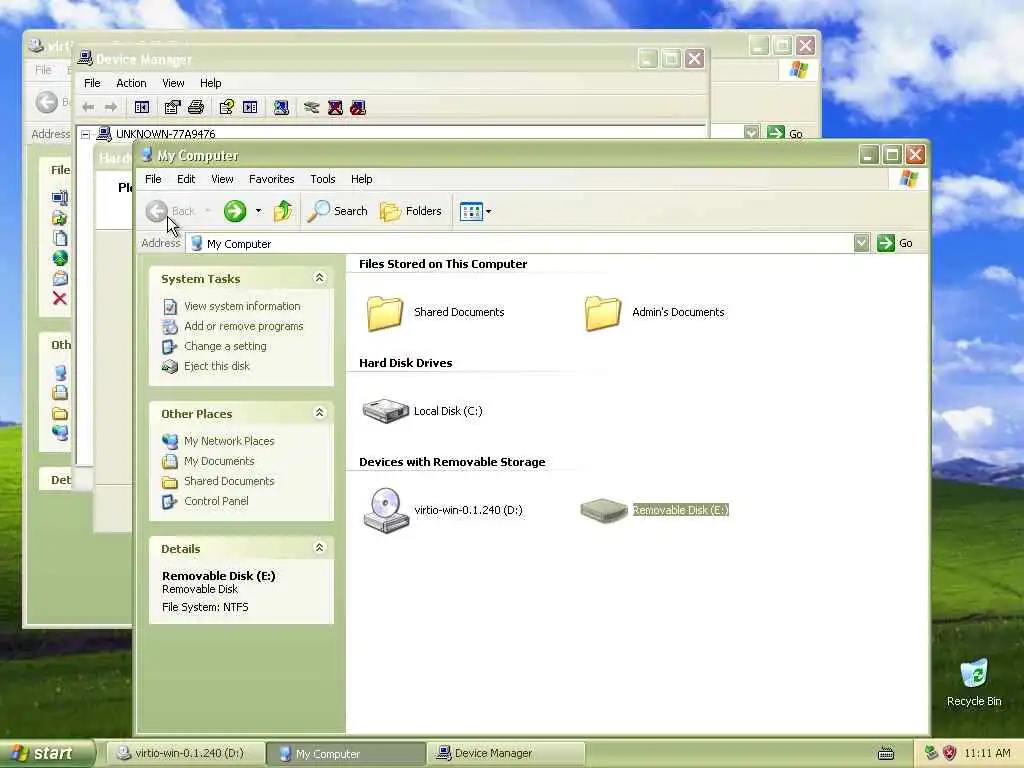Click the Start button
This screenshot has width=1024, height=768.
(47, 753)
